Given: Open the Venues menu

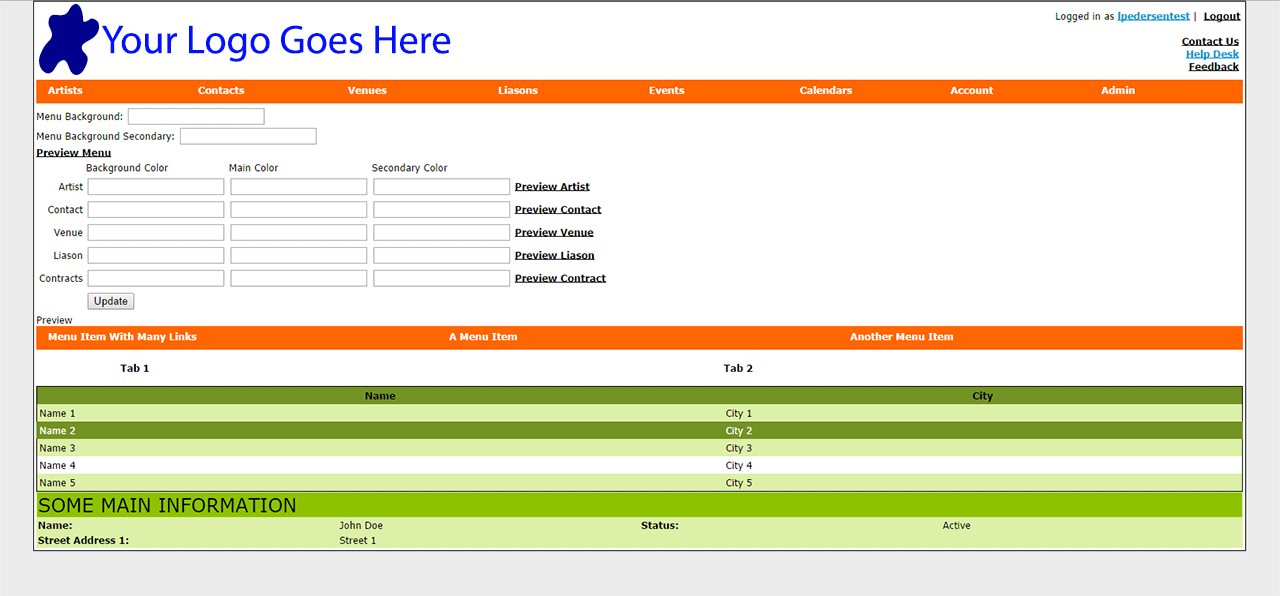Looking at the screenshot, I should pyautogui.click(x=367, y=91).
